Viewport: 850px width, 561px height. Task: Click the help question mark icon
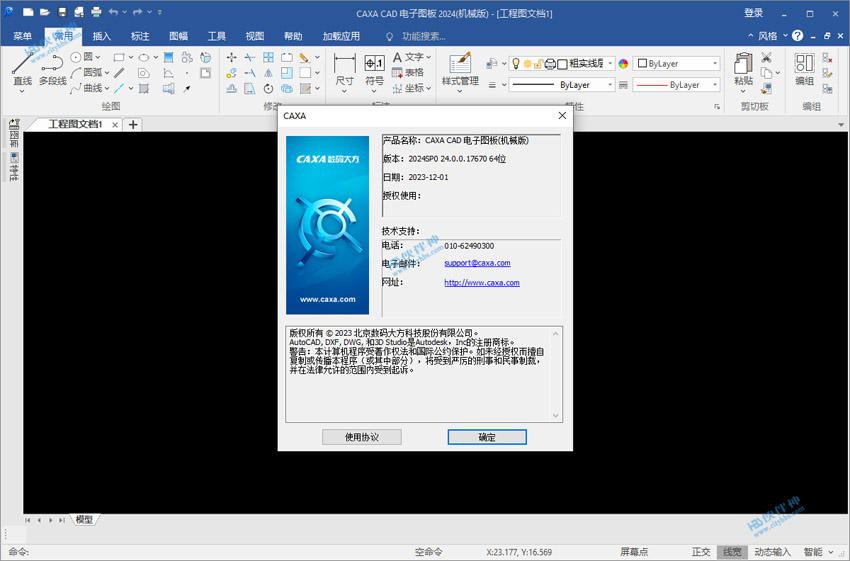pyautogui.click(x=797, y=36)
